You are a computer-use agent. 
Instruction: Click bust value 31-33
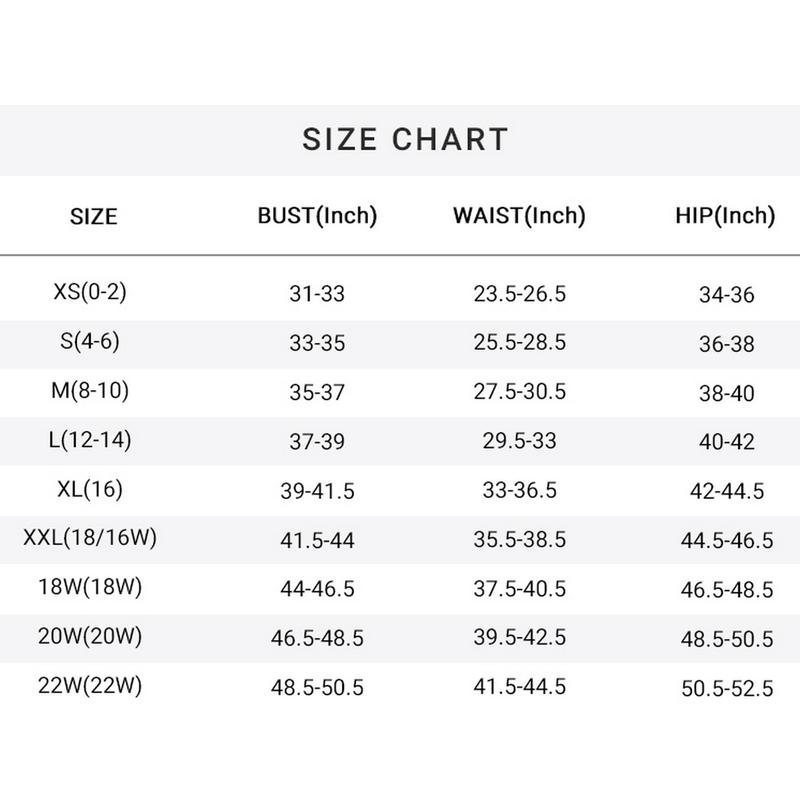pos(317,295)
